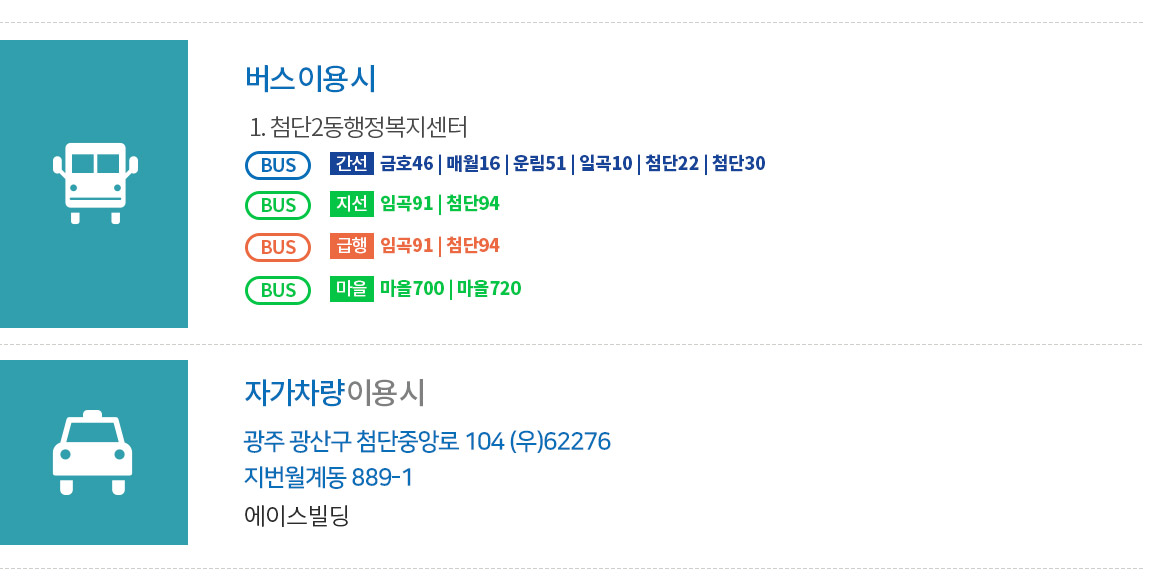The image size is (1150, 586).
Task: Click the blue BUS badge beside 간선
Action: tap(277, 164)
